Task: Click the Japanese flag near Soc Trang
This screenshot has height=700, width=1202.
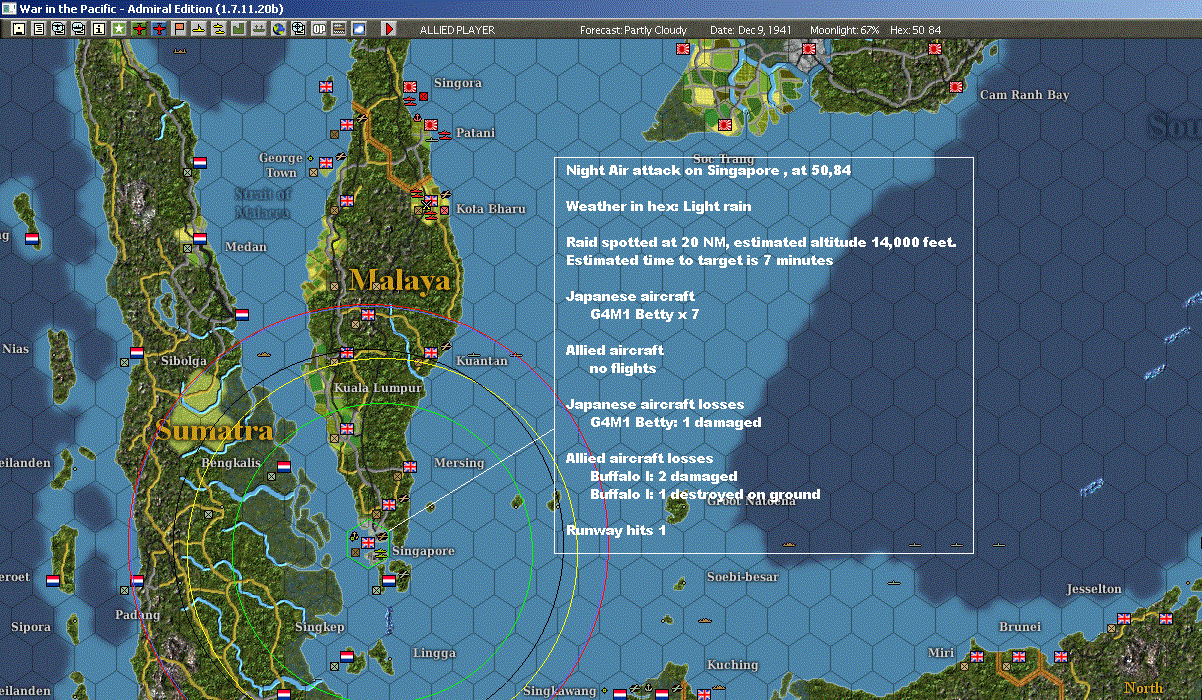Action: [725, 125]
